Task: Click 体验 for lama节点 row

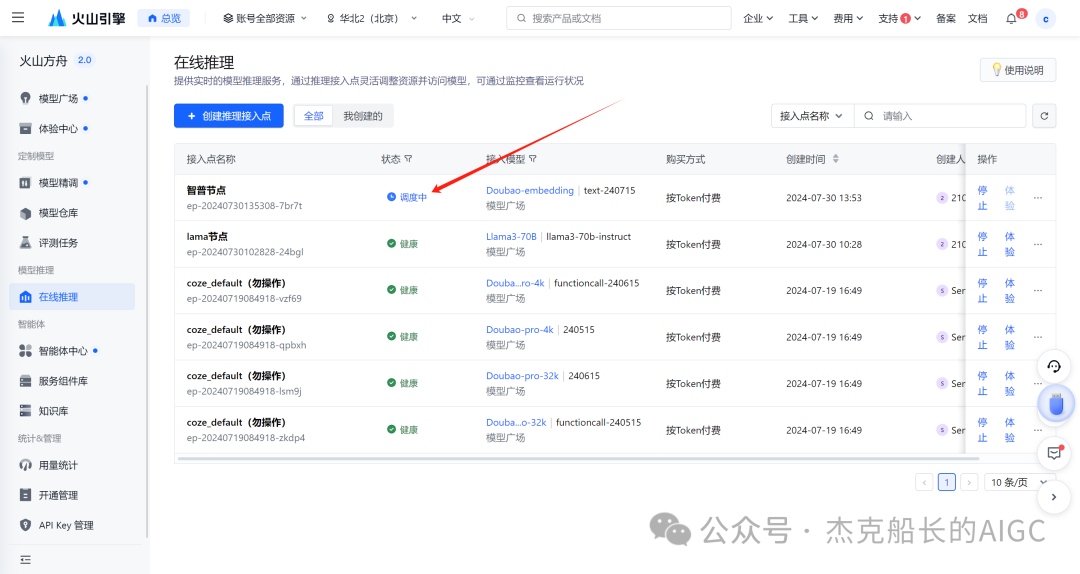Action: tap(1009, 244)
